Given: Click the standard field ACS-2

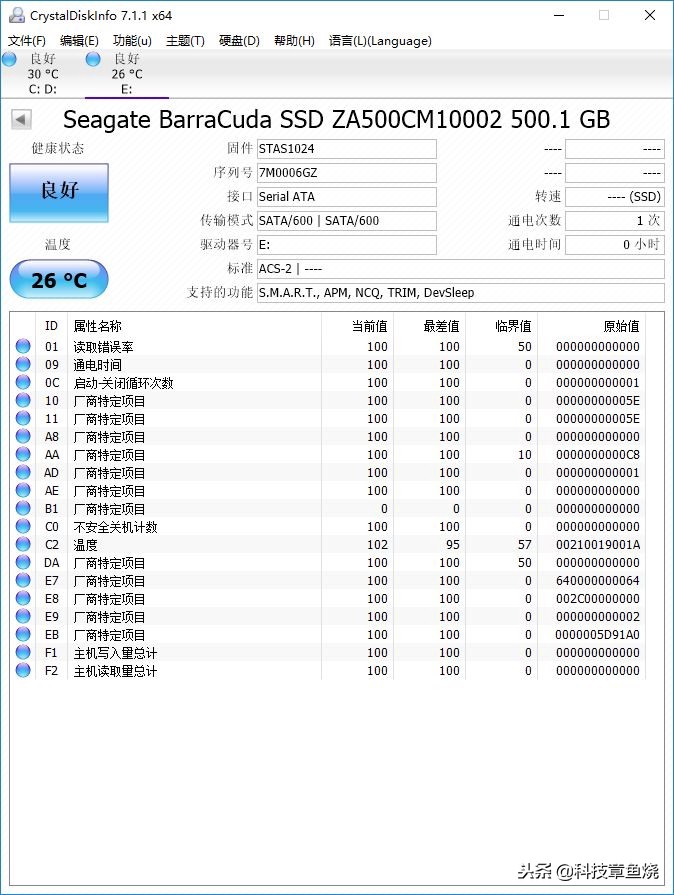Looking at the screenshot, I should [x=461, y=269].
